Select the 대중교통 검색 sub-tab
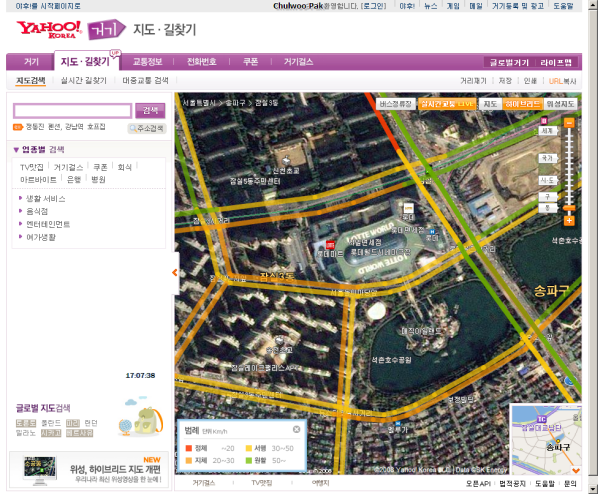 click(x=145, y=80)
